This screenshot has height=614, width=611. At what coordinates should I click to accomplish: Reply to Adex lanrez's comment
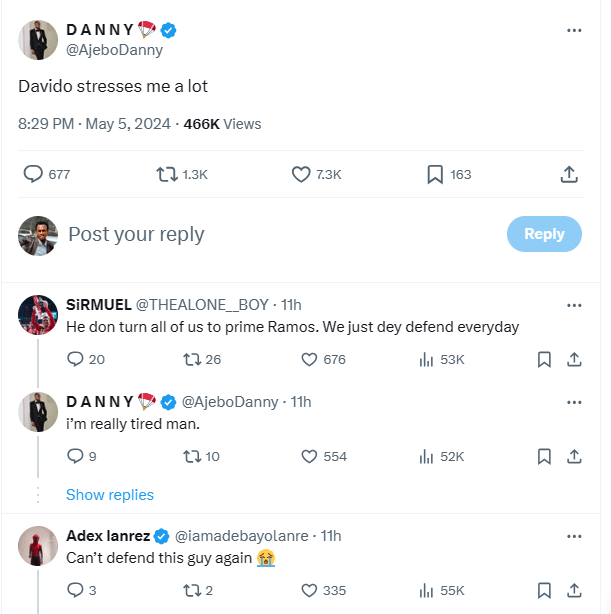pyautogui.click(x=75, y=590)
